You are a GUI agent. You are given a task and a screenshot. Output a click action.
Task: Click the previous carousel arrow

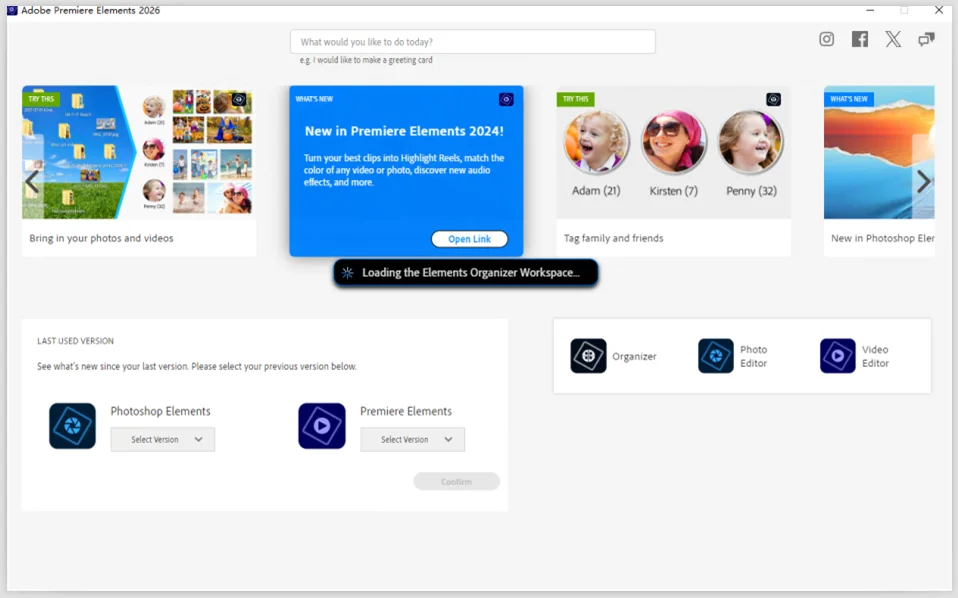pos(32,181)
